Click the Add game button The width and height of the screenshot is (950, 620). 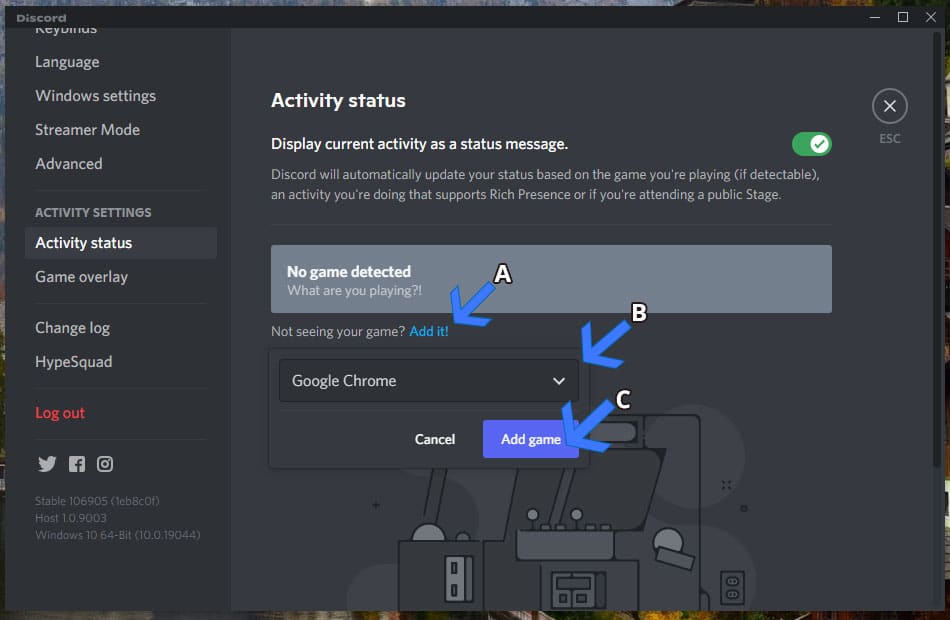(530, 439)
